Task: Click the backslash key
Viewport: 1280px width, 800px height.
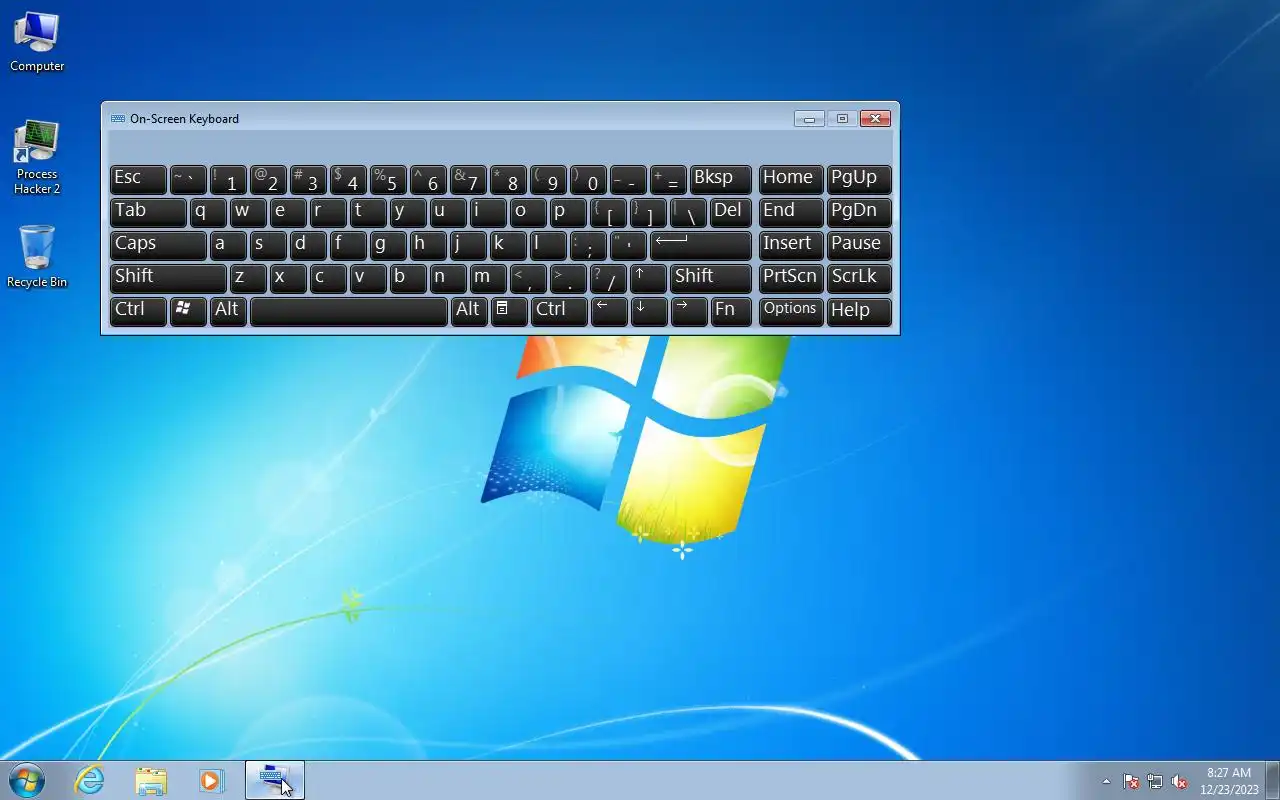Action: 689,212
